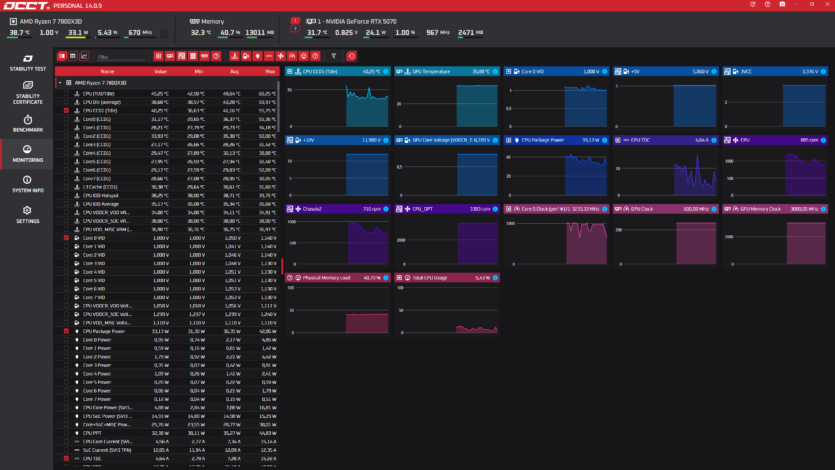This screenshot has height=470, width=835.
Task: Check the Core 0 Power checkbox
Action: [x=66, y=340]
